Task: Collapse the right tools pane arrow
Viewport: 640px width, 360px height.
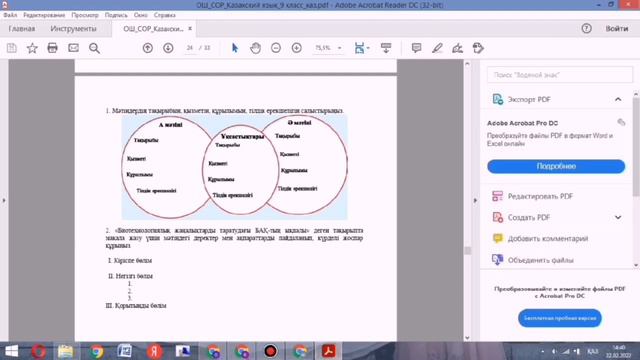Action: point(475,200)
